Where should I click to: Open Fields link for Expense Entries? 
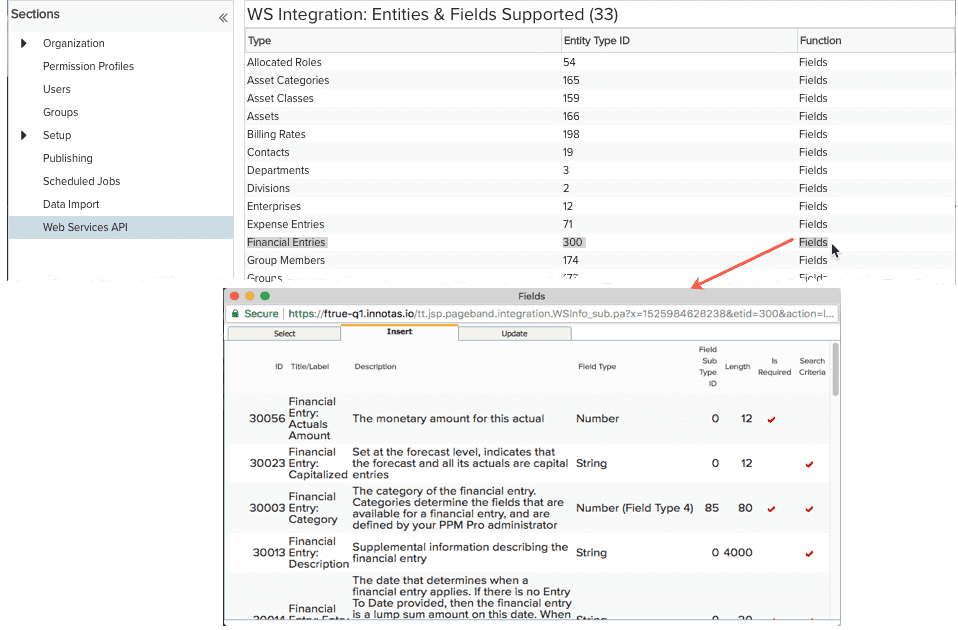813,224
